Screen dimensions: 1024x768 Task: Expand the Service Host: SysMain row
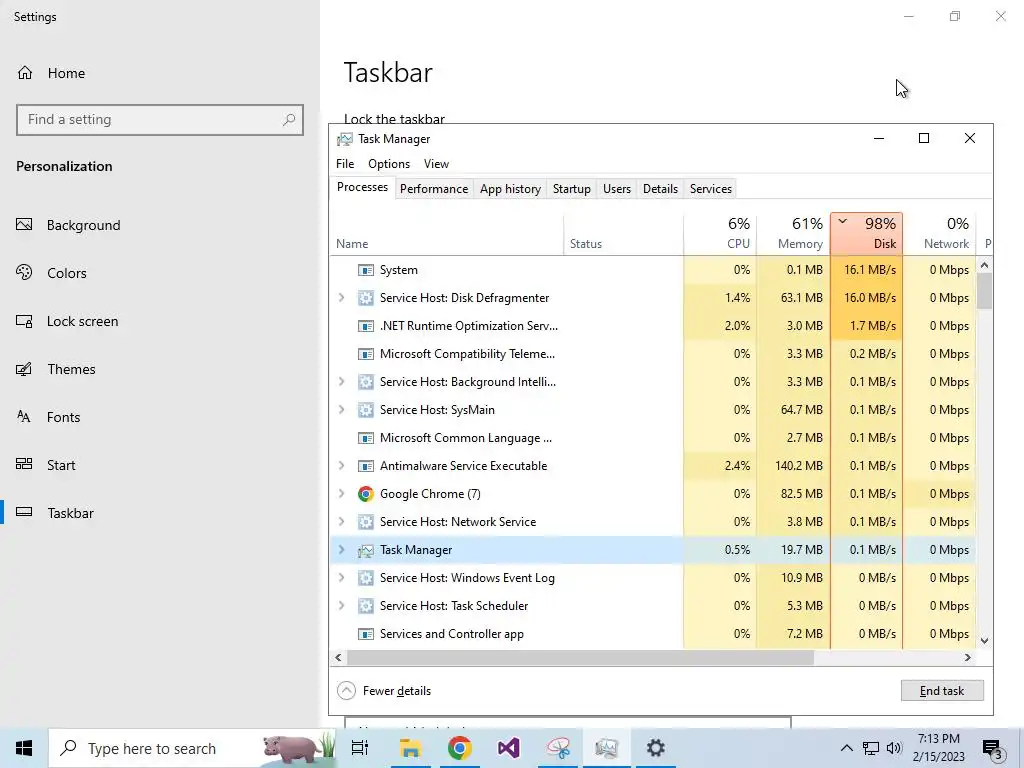click(x=342, y=409)
